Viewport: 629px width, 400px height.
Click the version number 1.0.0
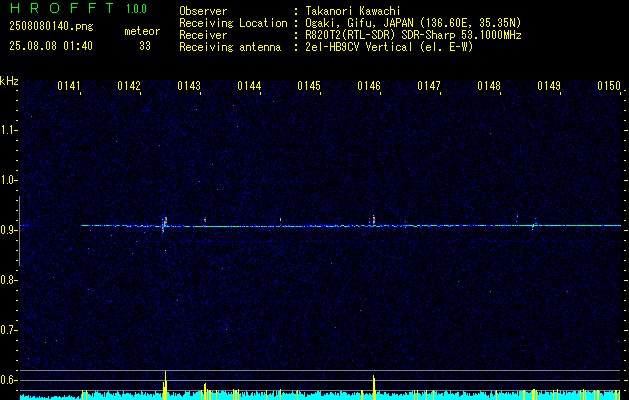[136, 9]
